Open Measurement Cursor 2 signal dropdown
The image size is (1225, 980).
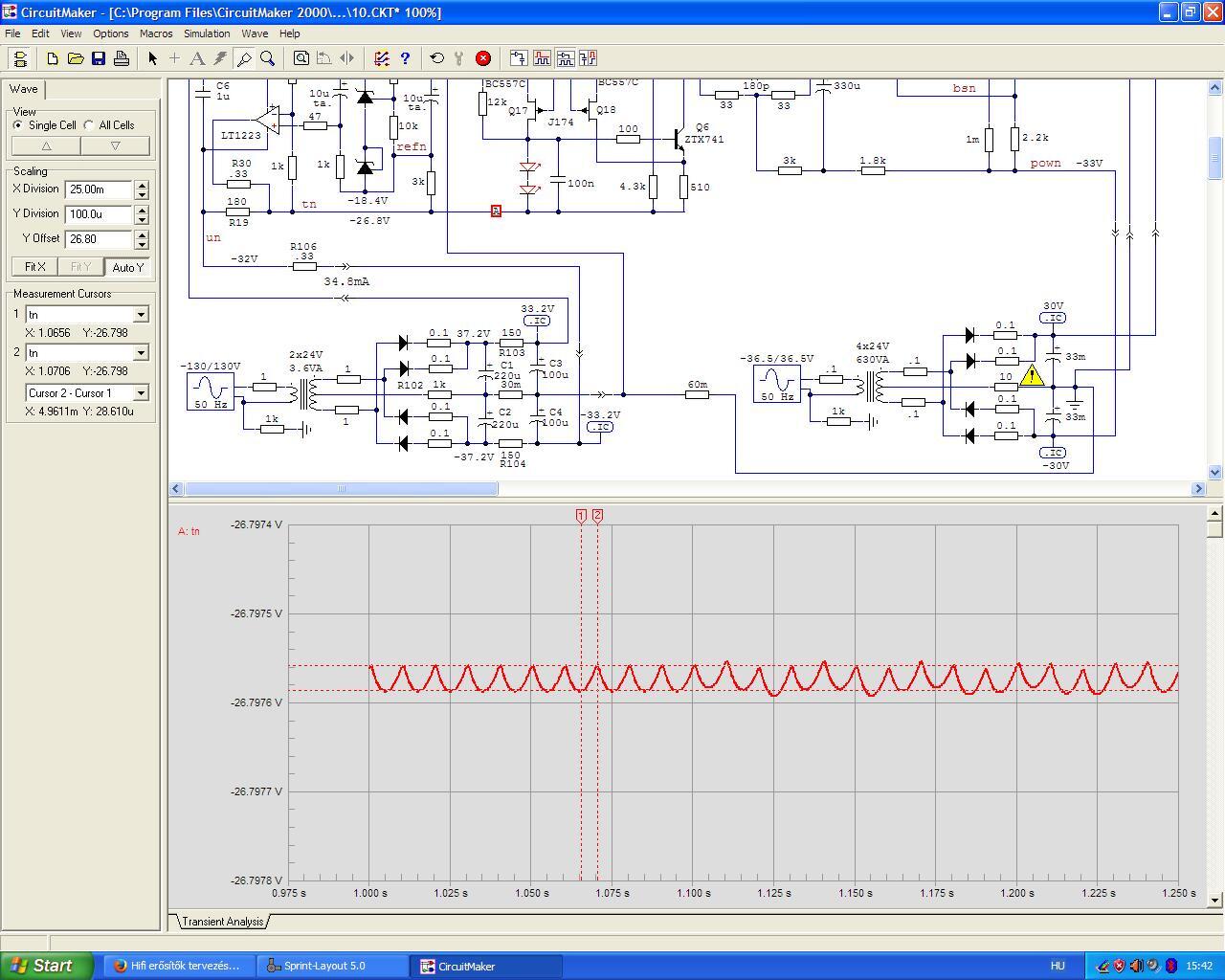point(141,353)
